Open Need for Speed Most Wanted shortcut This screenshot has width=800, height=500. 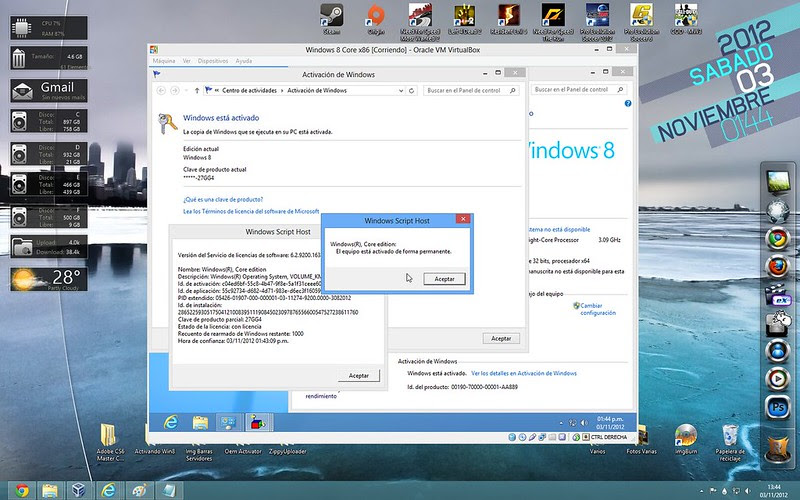(420, 22)
